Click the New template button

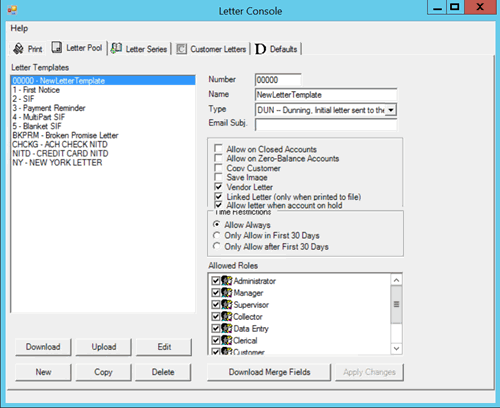[43, 372]
